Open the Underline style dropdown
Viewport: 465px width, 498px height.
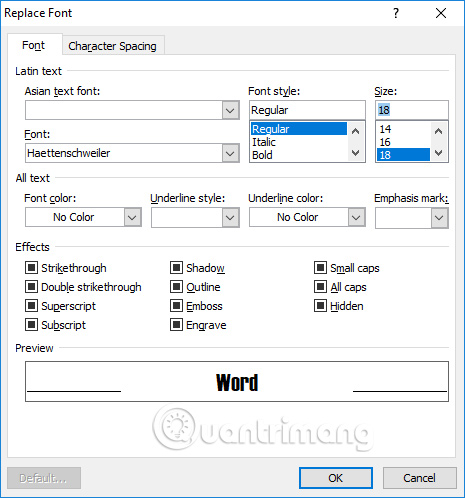click(x=230, y=218)
